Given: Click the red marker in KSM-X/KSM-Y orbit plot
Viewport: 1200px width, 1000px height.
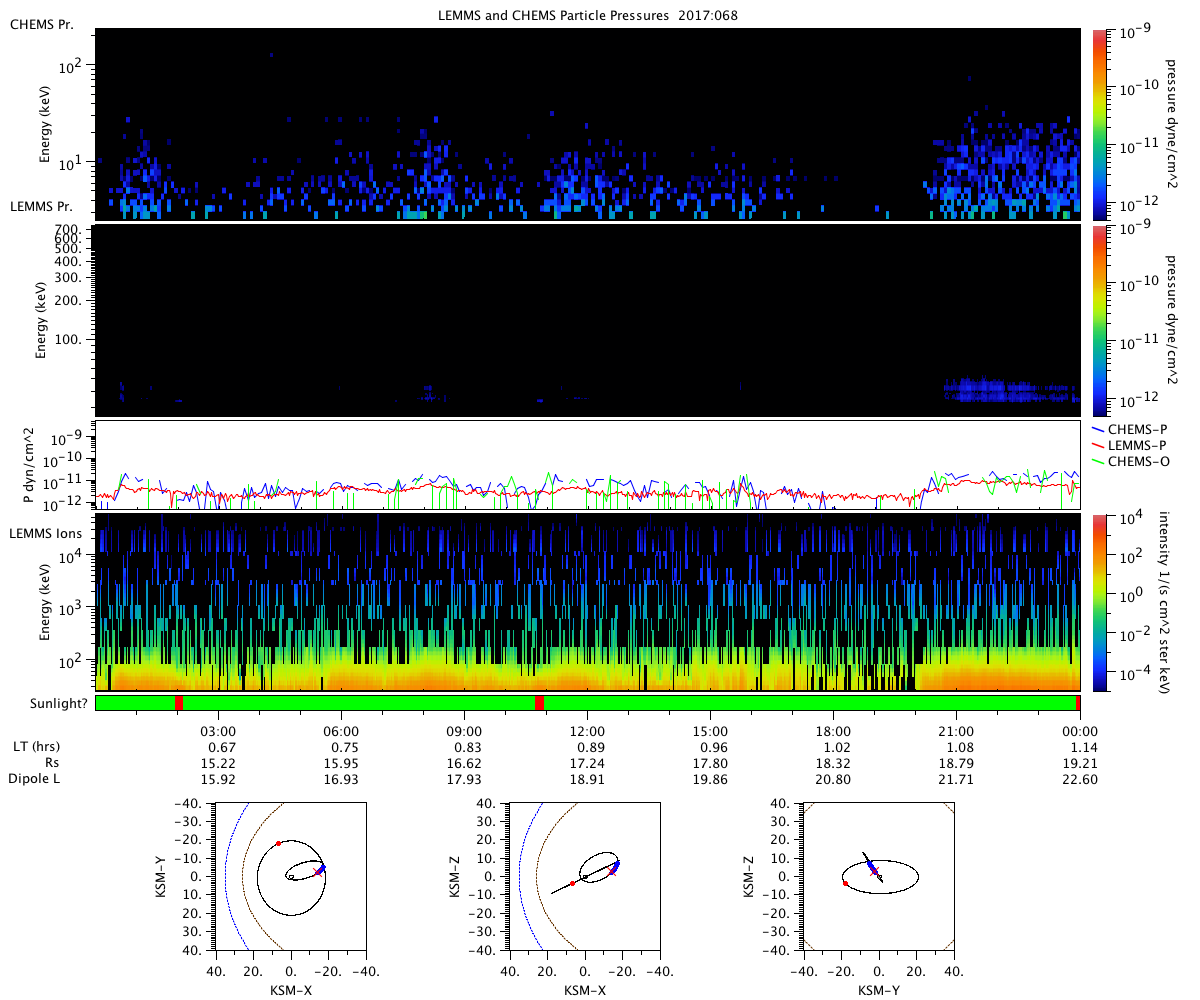Looking at the screenshot, I should pyautogui.click(x=278, y=843).
